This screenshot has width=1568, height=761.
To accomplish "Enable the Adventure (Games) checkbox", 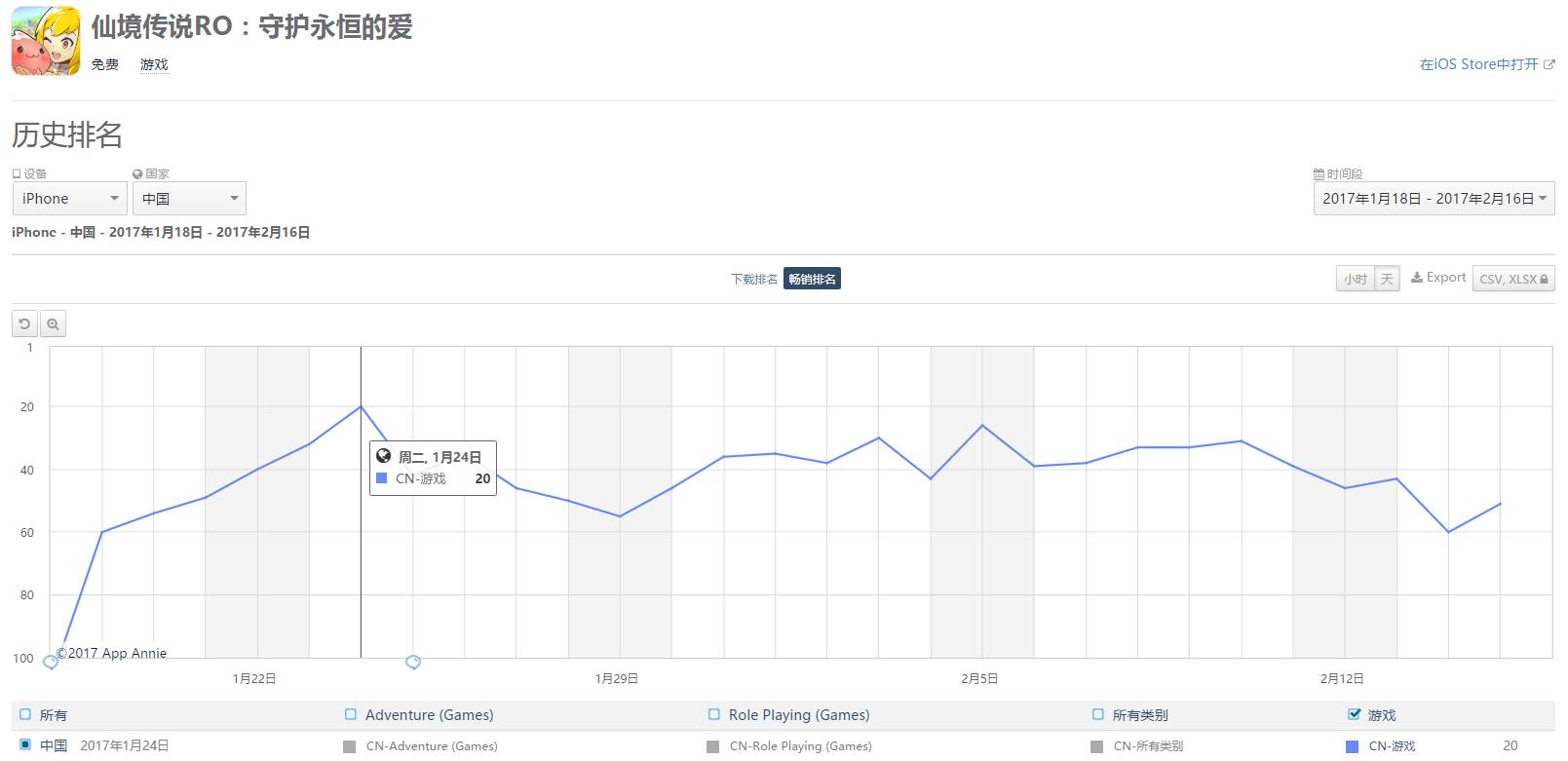I will click(351, 714).
